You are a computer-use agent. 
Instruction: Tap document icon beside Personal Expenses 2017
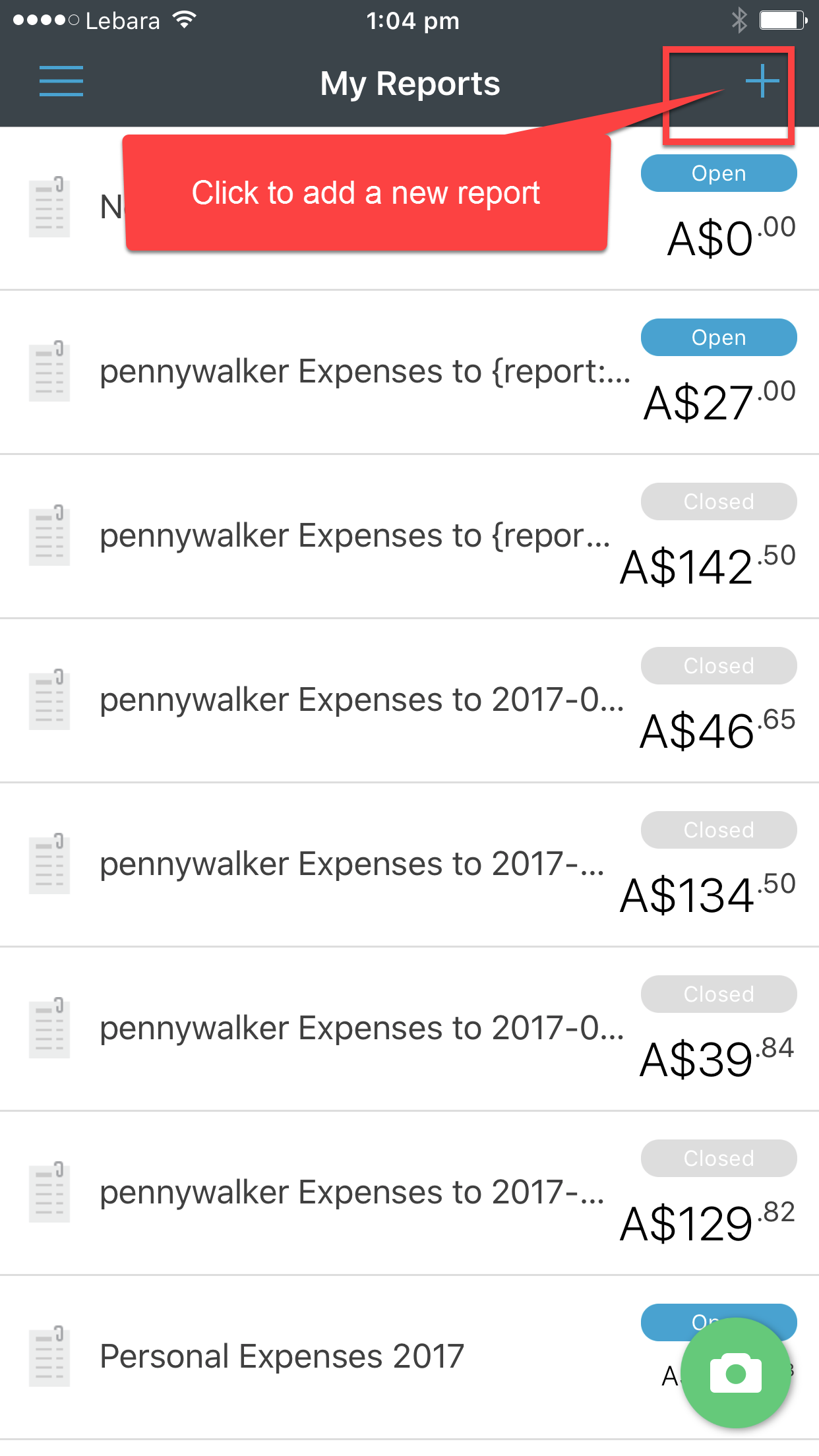point(49,1356)
